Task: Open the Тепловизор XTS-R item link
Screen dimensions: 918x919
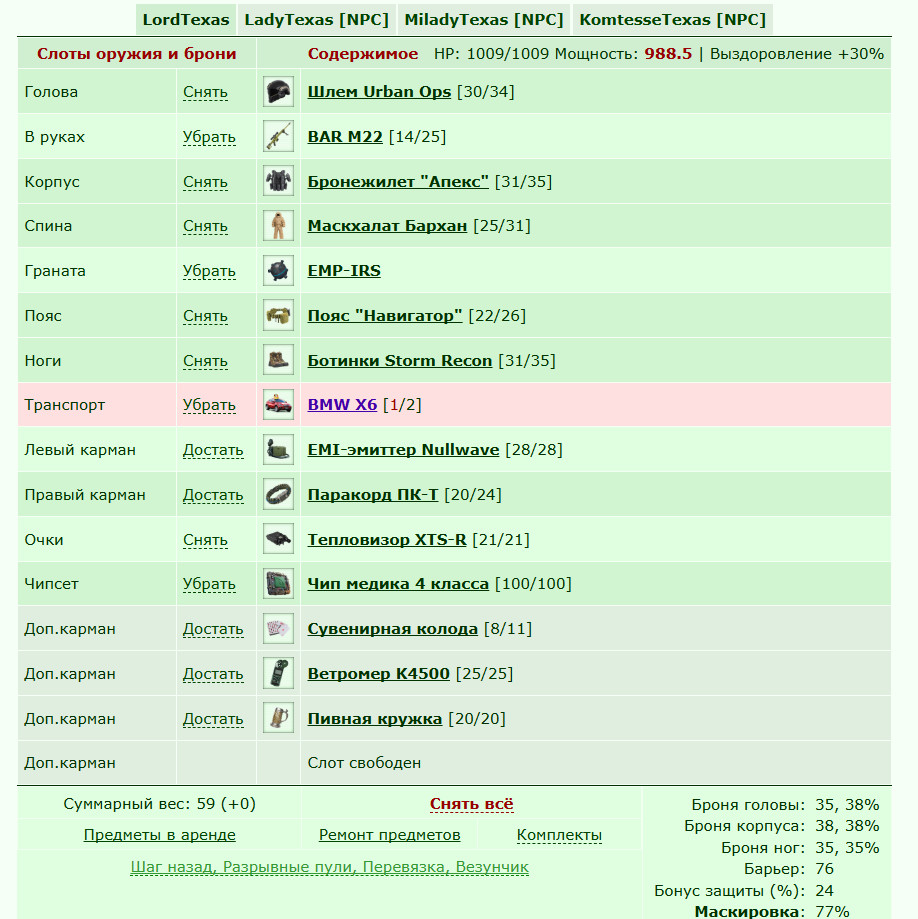Action: pyautogui.click(x=387, y=539)
